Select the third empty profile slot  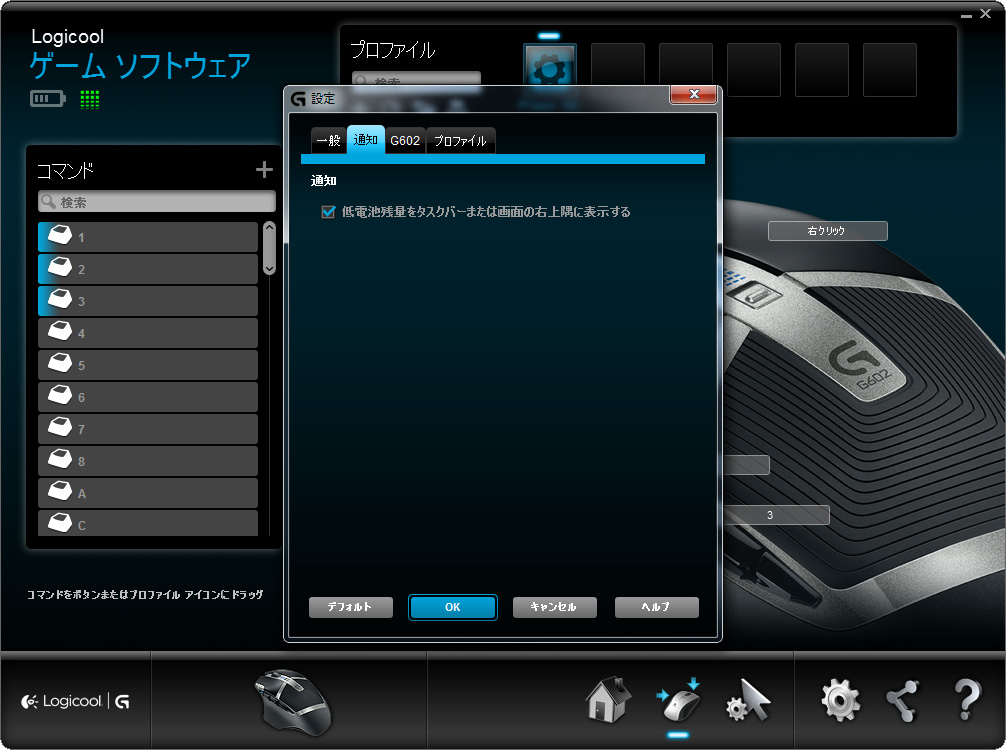coord(754,70)
